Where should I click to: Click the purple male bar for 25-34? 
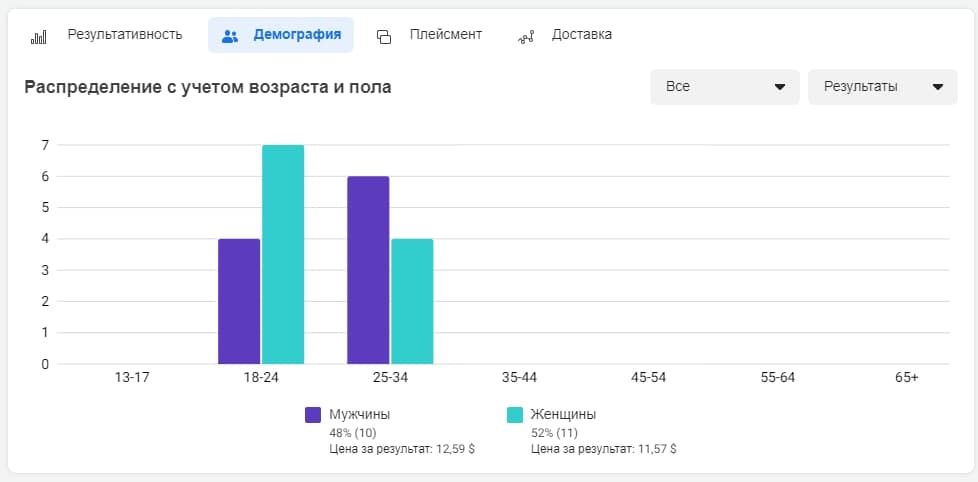pos(368,270)
